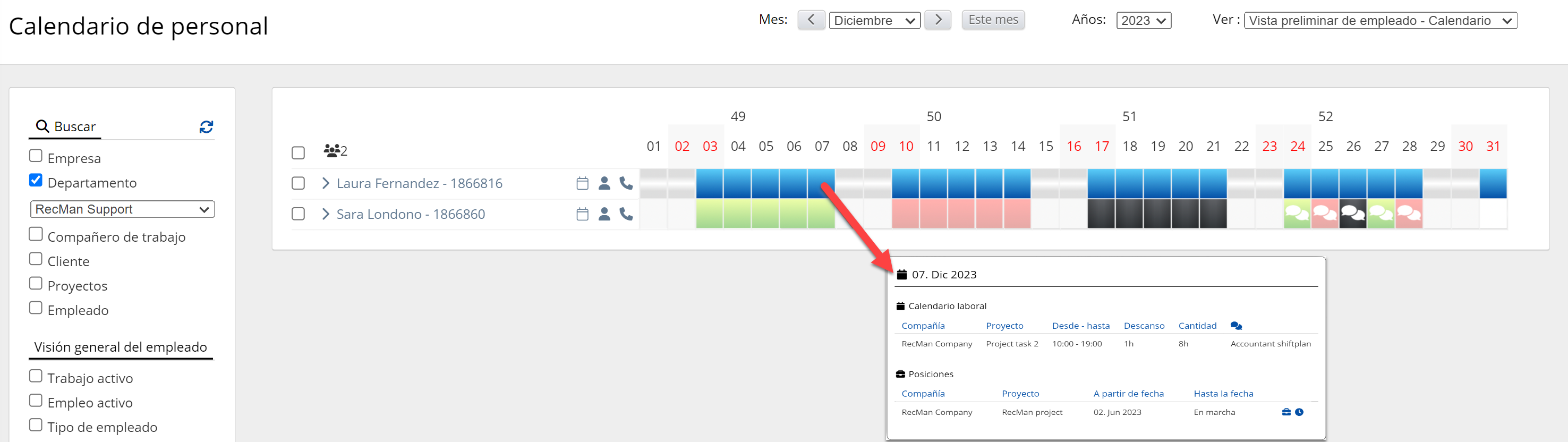This screenshot has width=1568, height=442.
Task: Open the Años dropdown showing 2023
Action: pos(1143,21)
